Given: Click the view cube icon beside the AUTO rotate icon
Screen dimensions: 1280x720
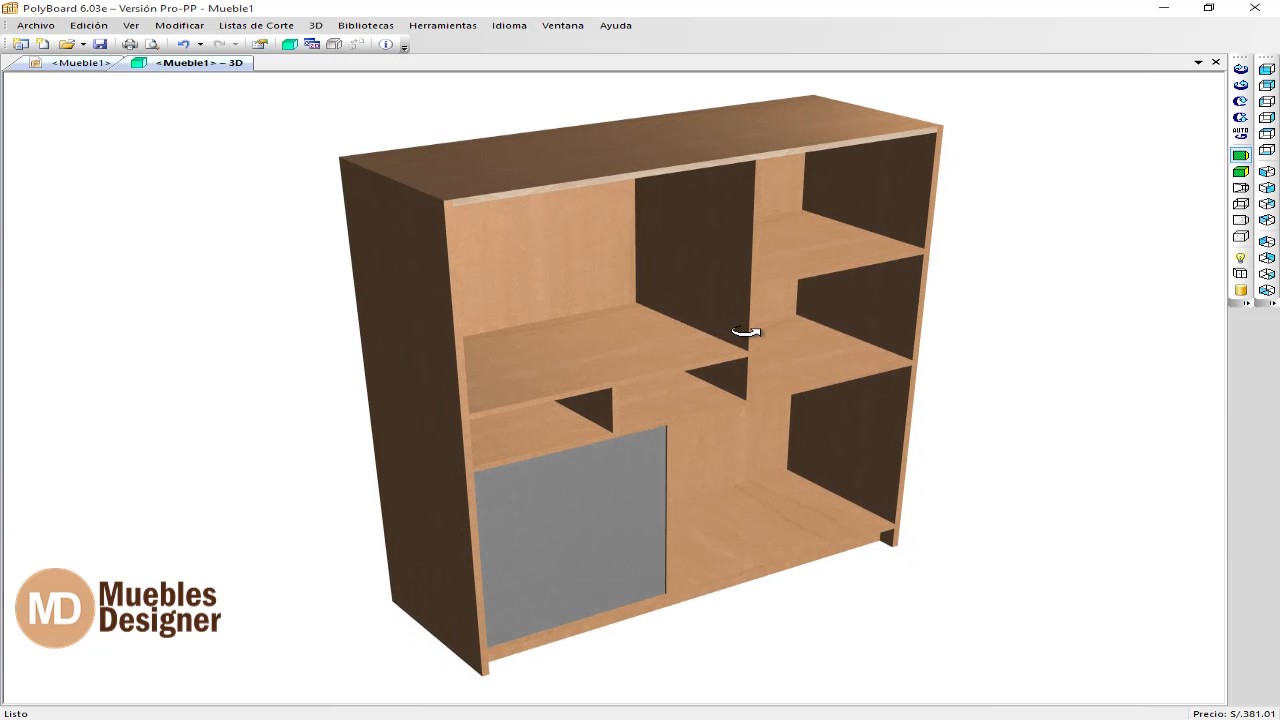Looking at the screenshot, I should pos(1266,132).
